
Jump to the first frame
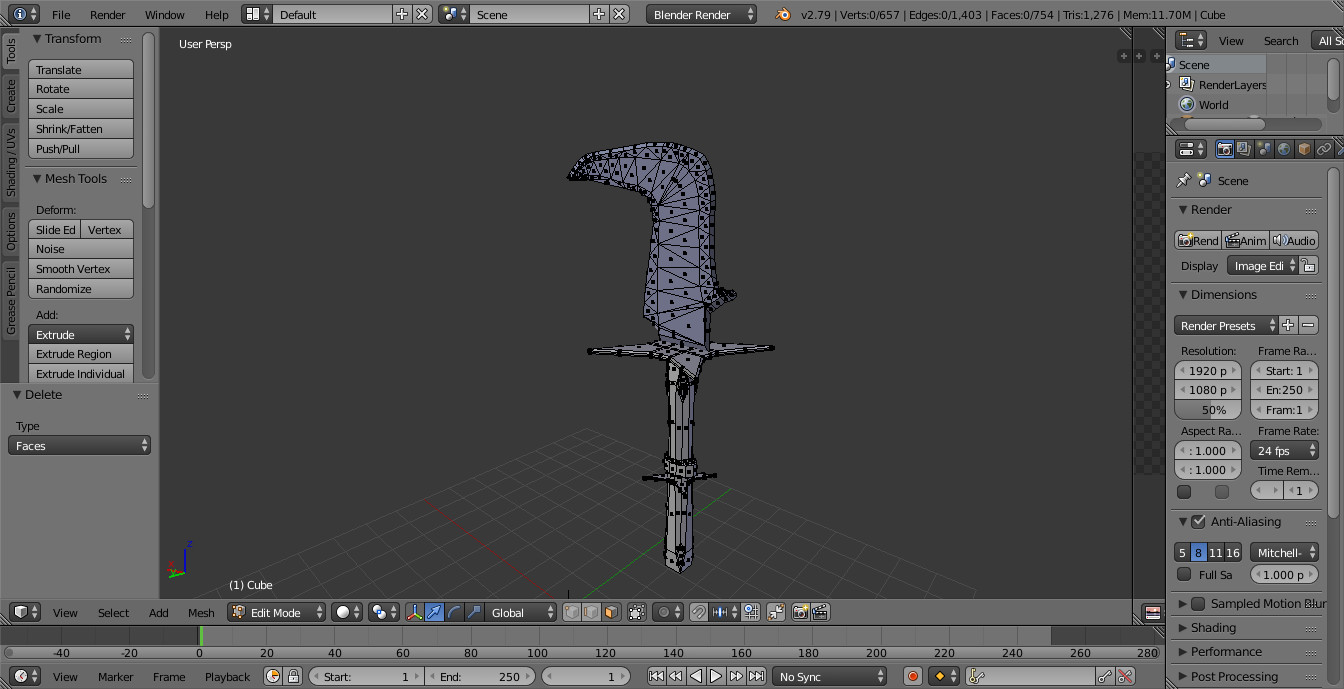[x=656, y=677]
